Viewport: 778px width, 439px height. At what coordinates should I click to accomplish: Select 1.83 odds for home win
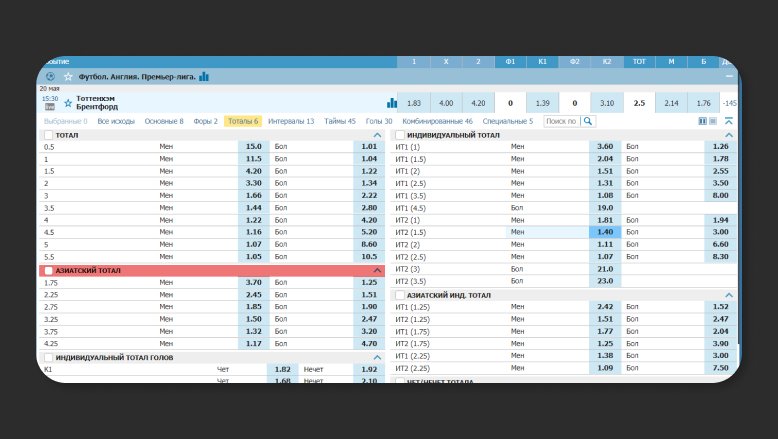(414, 103)
